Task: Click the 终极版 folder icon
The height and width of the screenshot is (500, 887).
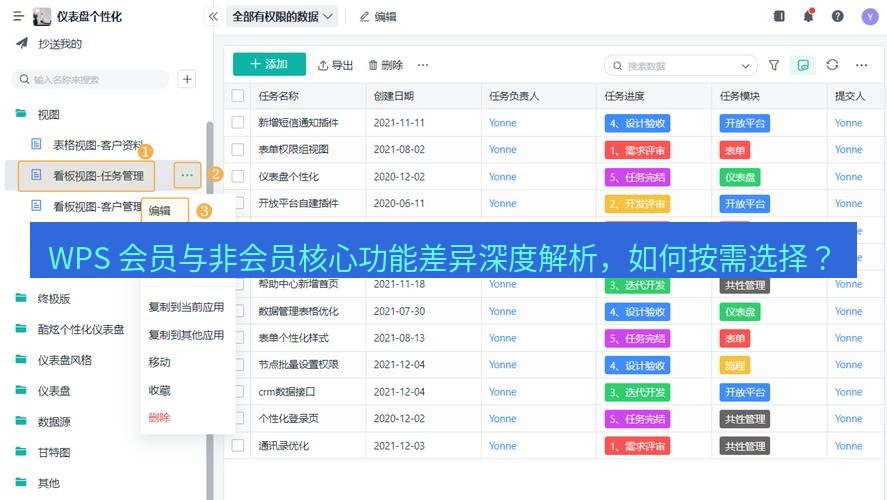Action: pyautogui.click(x=21, y=298)
